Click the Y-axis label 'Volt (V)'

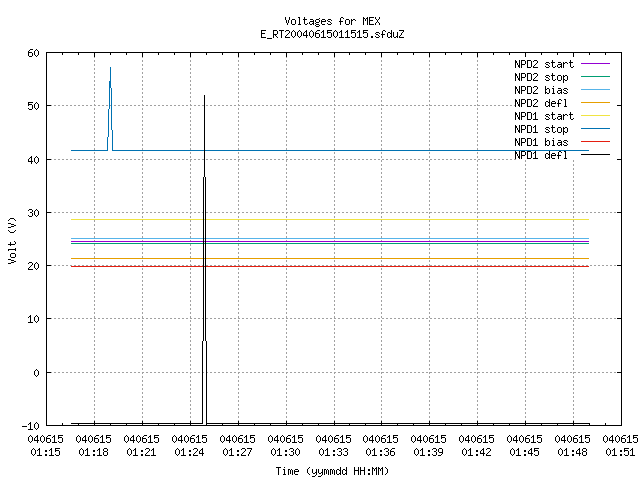point(13,240)
